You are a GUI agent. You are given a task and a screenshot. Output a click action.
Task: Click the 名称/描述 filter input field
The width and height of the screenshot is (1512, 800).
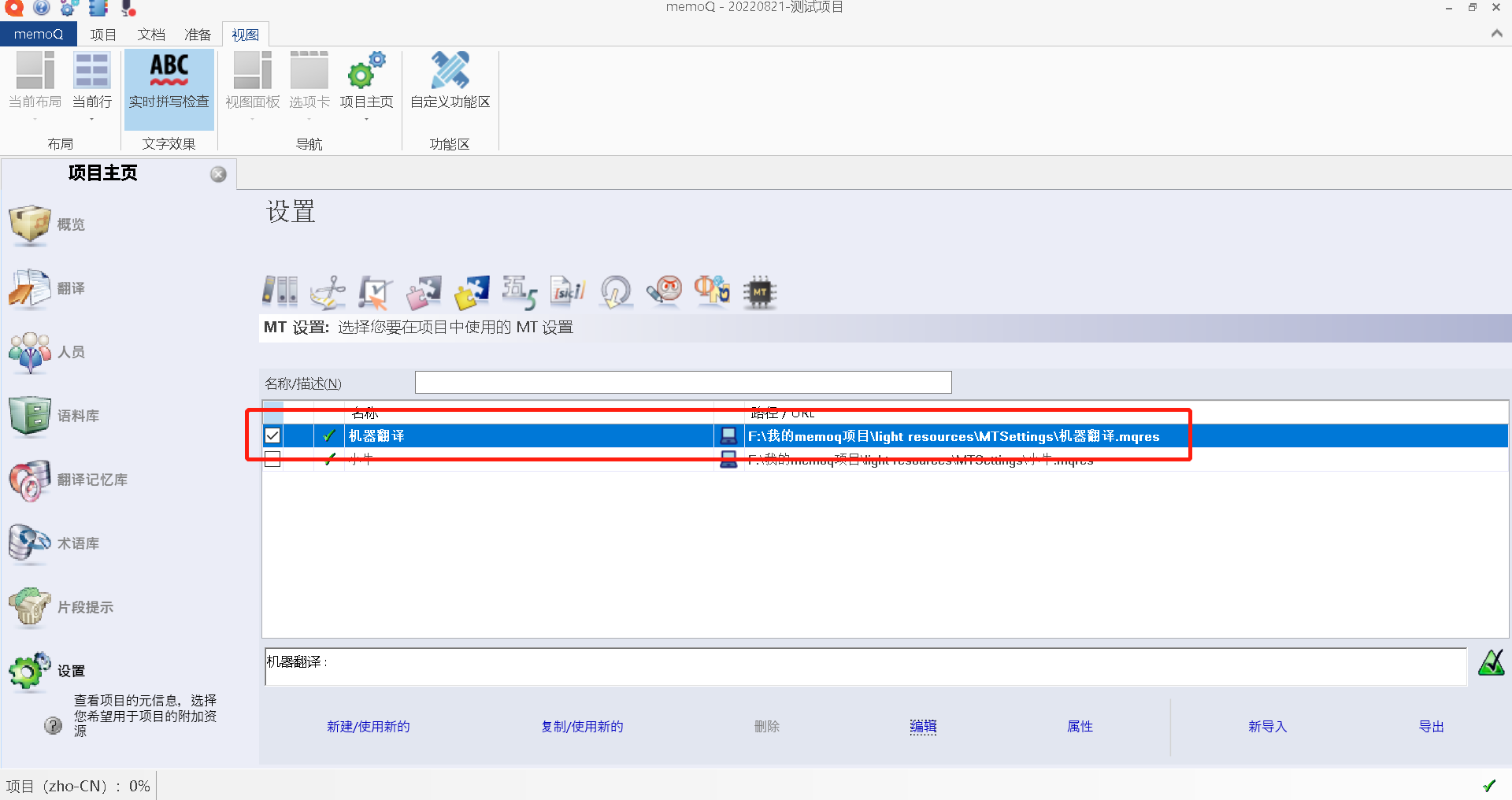(x=683, y=383)
